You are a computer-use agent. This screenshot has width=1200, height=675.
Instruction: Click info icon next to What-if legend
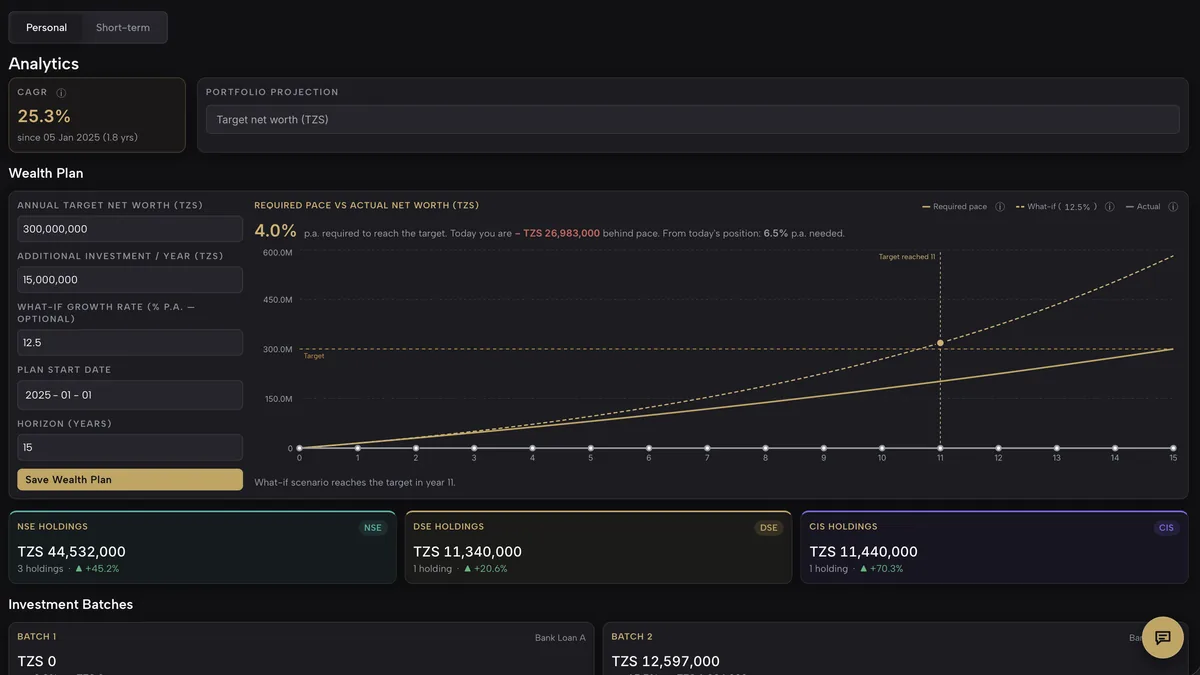(1109, 207)
